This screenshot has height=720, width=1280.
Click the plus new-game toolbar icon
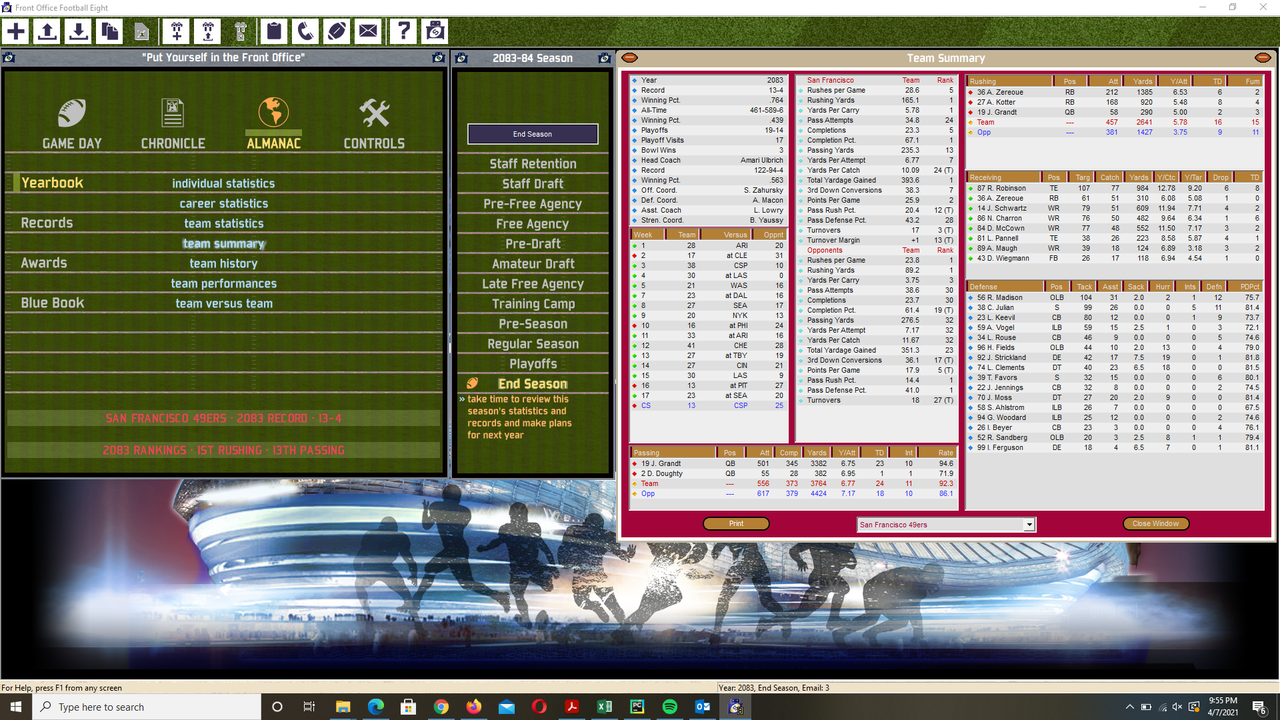16,31
